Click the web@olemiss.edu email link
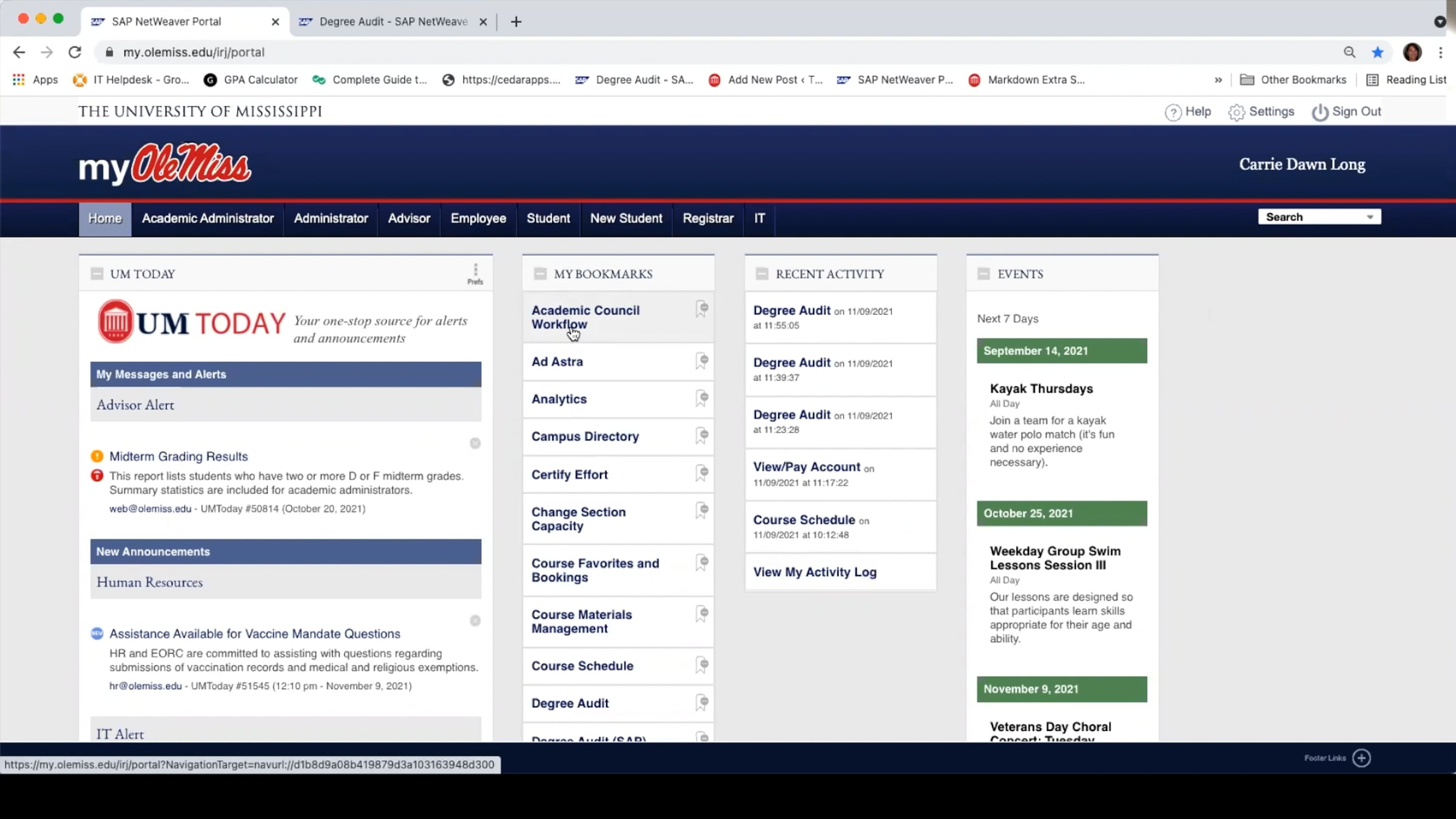 (150, 509)
